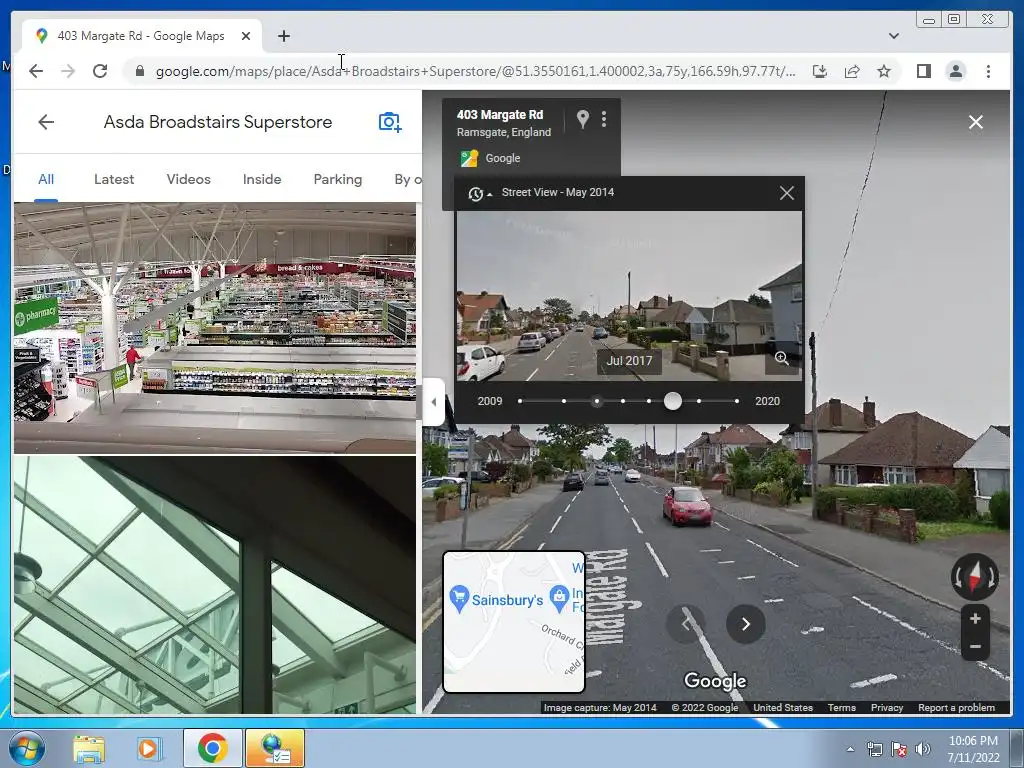Open the Sainsbury's minimap
This screenshot has height=768, width=1024.
[x=514, y=622]
